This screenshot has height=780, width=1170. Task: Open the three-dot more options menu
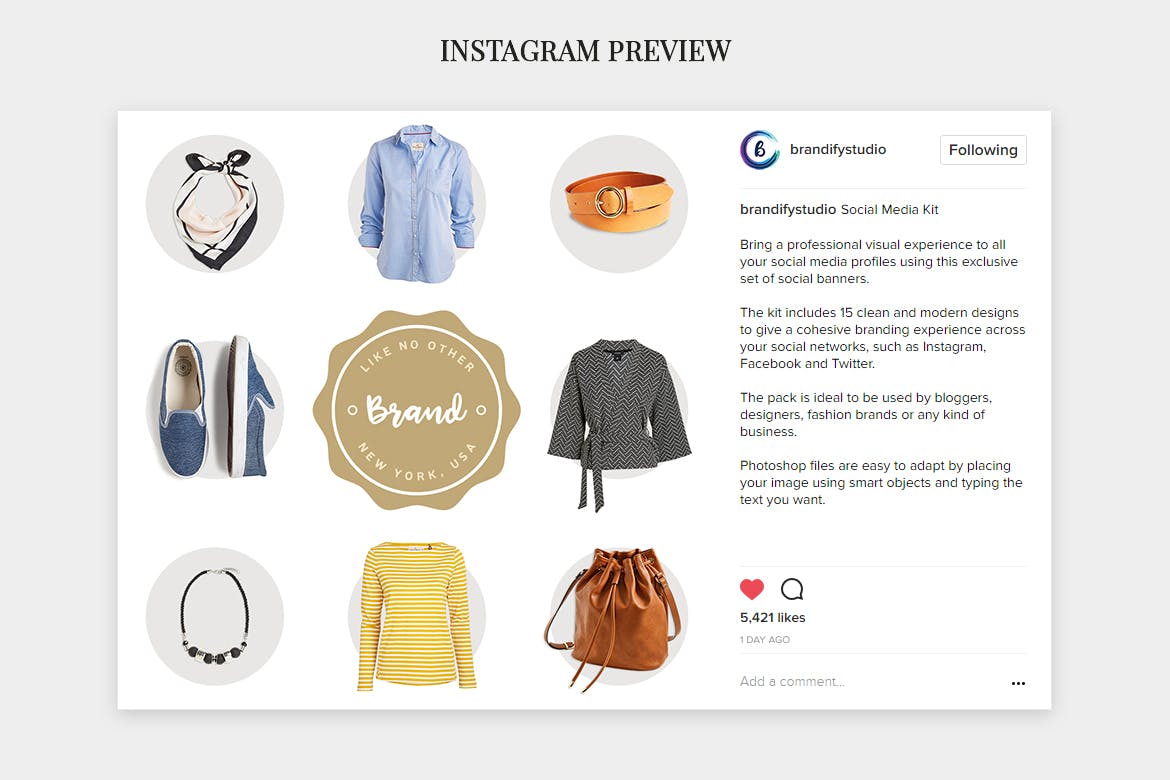point(1018,683)
